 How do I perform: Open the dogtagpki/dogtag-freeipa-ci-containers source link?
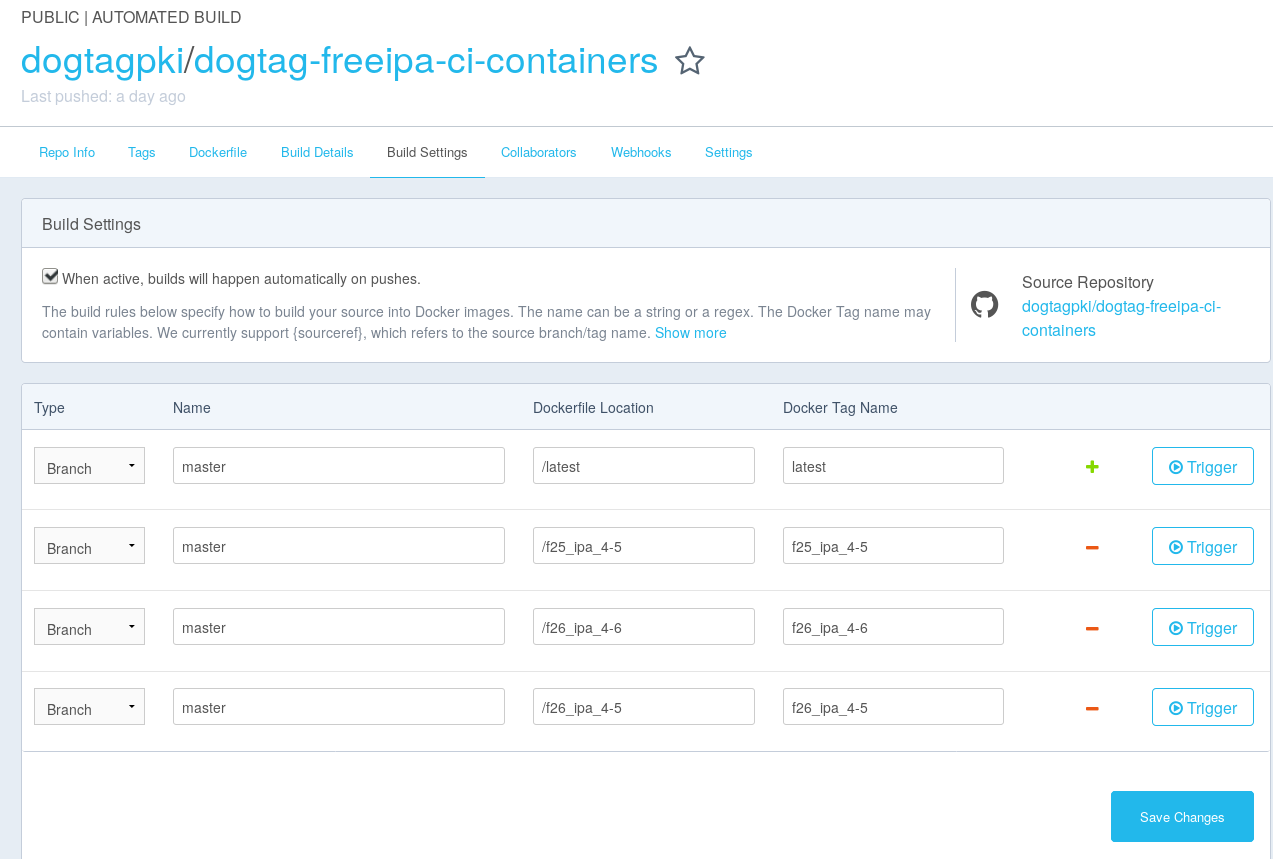coord(1119,318)
